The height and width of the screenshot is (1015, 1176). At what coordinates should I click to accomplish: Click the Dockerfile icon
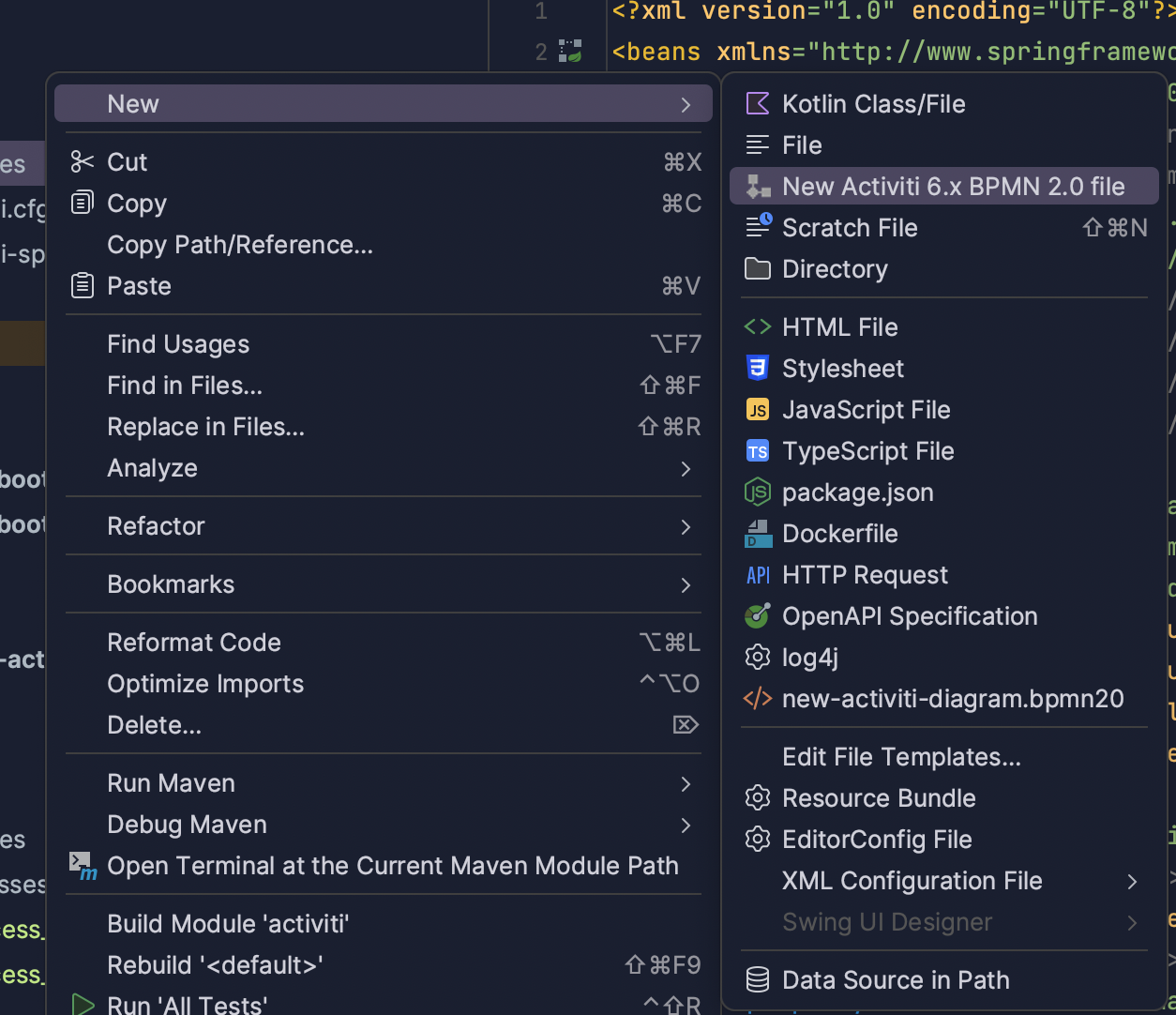click(758, 534)
